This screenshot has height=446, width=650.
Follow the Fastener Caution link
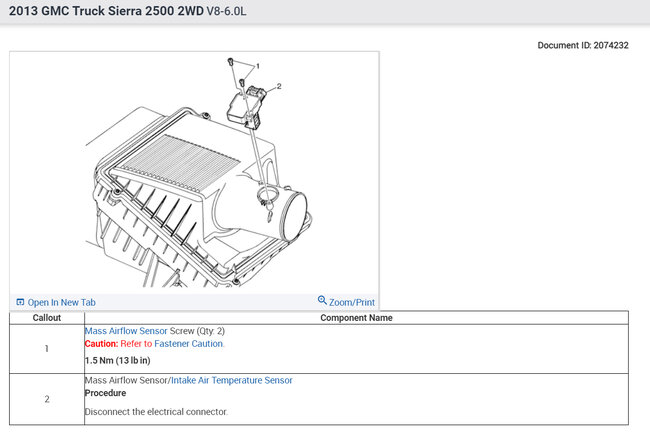point(189,344)
